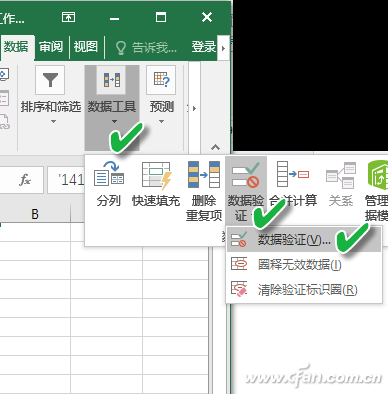Click the formula bar containing '141

[x=66, y=180]
